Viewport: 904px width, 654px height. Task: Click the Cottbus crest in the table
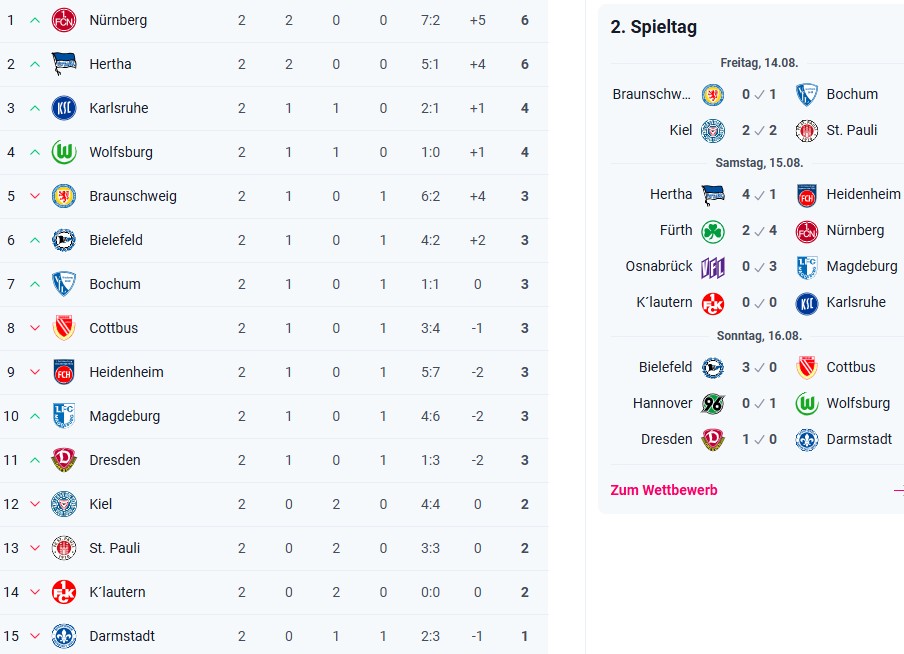(x=63, y=328)
